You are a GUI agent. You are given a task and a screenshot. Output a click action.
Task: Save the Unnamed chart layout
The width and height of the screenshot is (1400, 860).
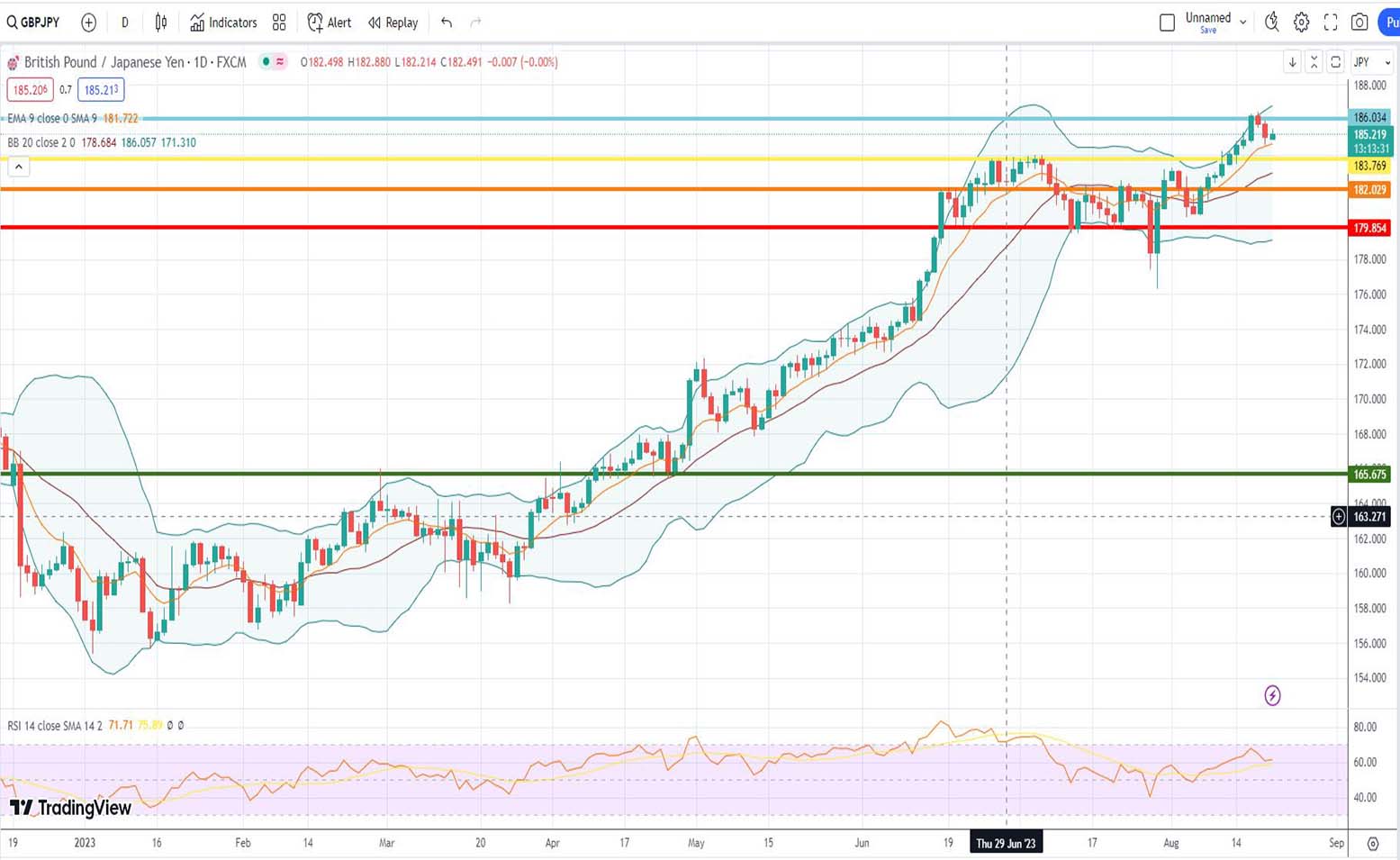pos(1208,31)
